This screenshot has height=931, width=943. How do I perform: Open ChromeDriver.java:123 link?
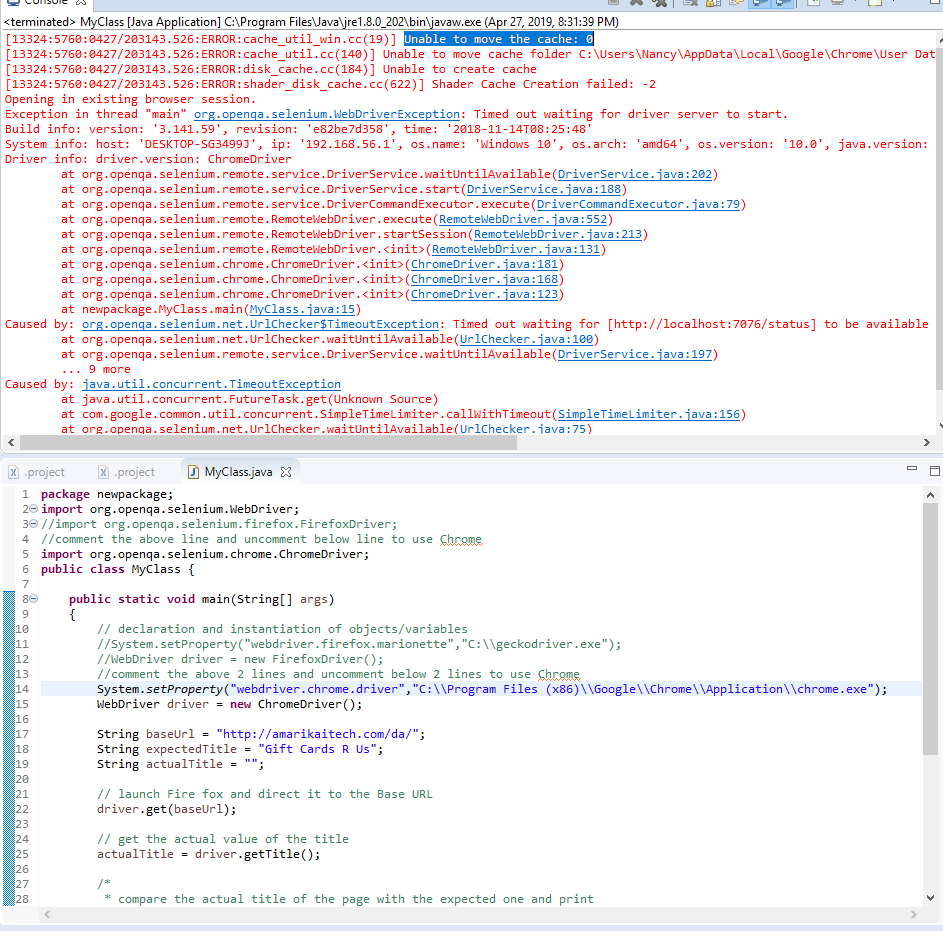(x=484, y=295)
